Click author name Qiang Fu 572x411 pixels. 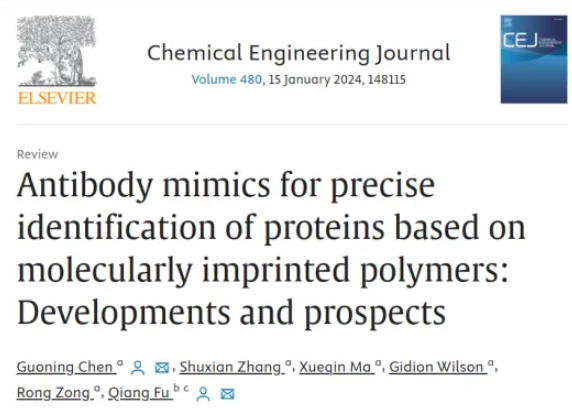tap(139, 393)
